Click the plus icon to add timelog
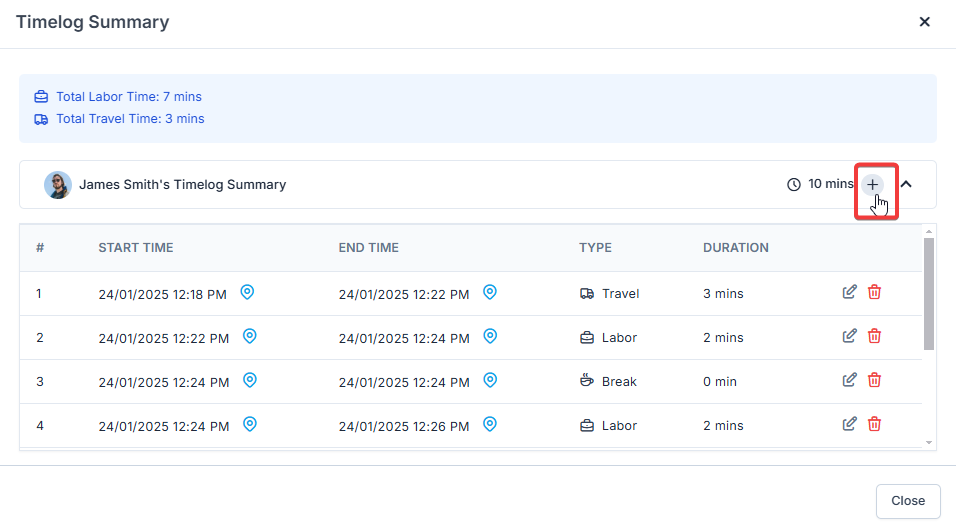The image size is (956, 527). click(x=873, y=184)
